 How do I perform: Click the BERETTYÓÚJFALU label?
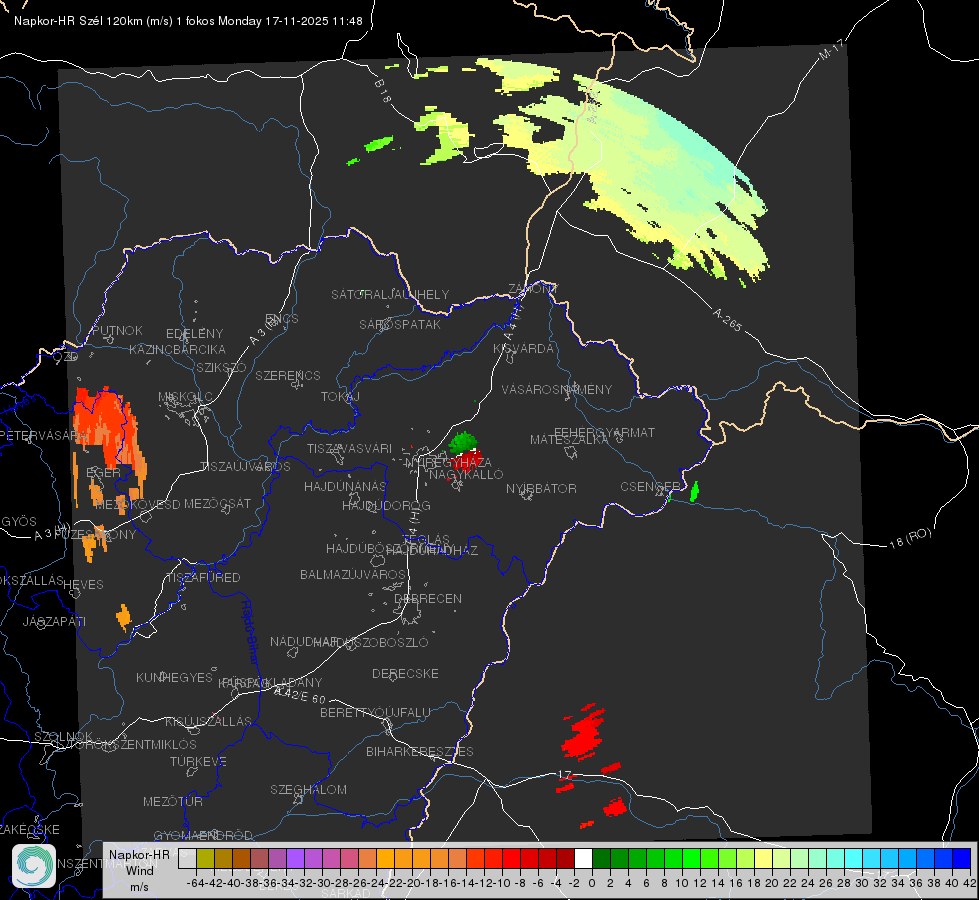tap(375, 712)
